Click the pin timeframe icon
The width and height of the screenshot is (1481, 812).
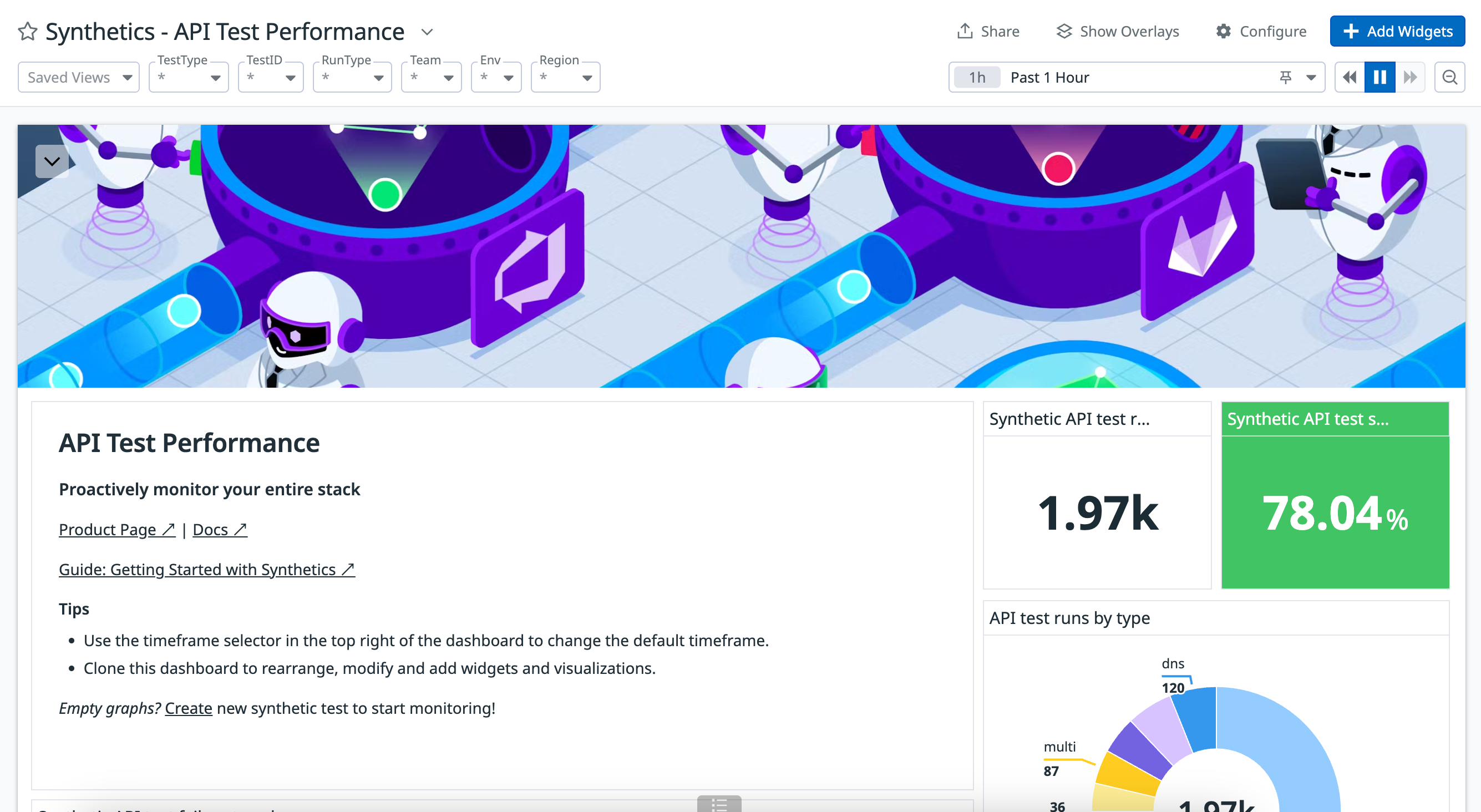point(1286,77)
